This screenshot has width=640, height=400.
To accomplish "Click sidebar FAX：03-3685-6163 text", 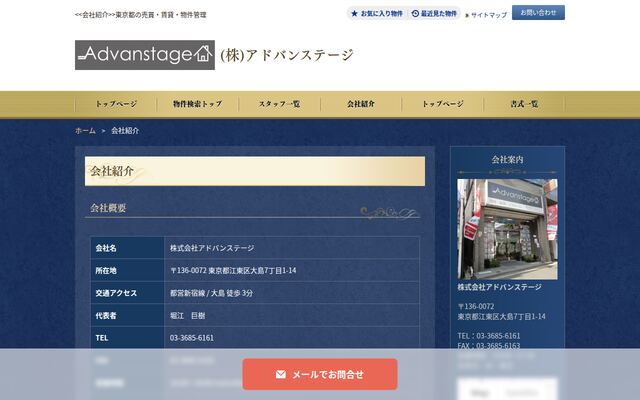I will [489, 346].
